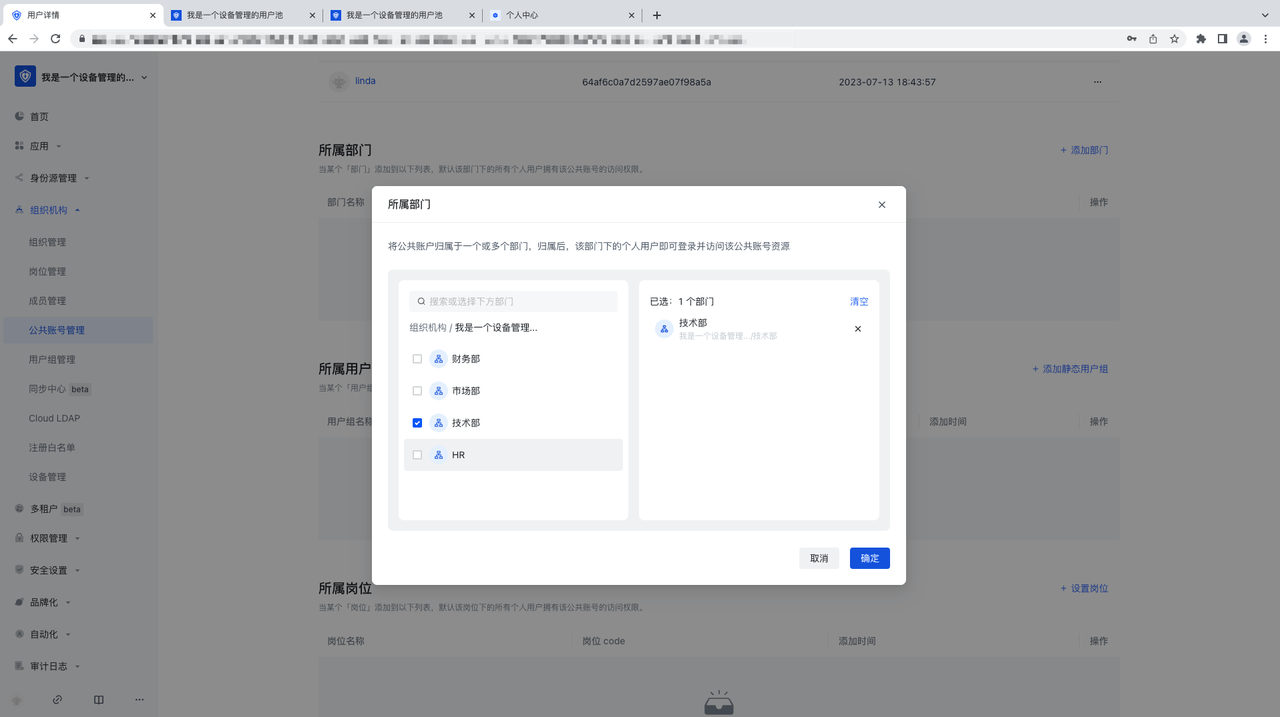Confirm selection with 确定 button
1280x717 pixels.
(x=869, y=558)
